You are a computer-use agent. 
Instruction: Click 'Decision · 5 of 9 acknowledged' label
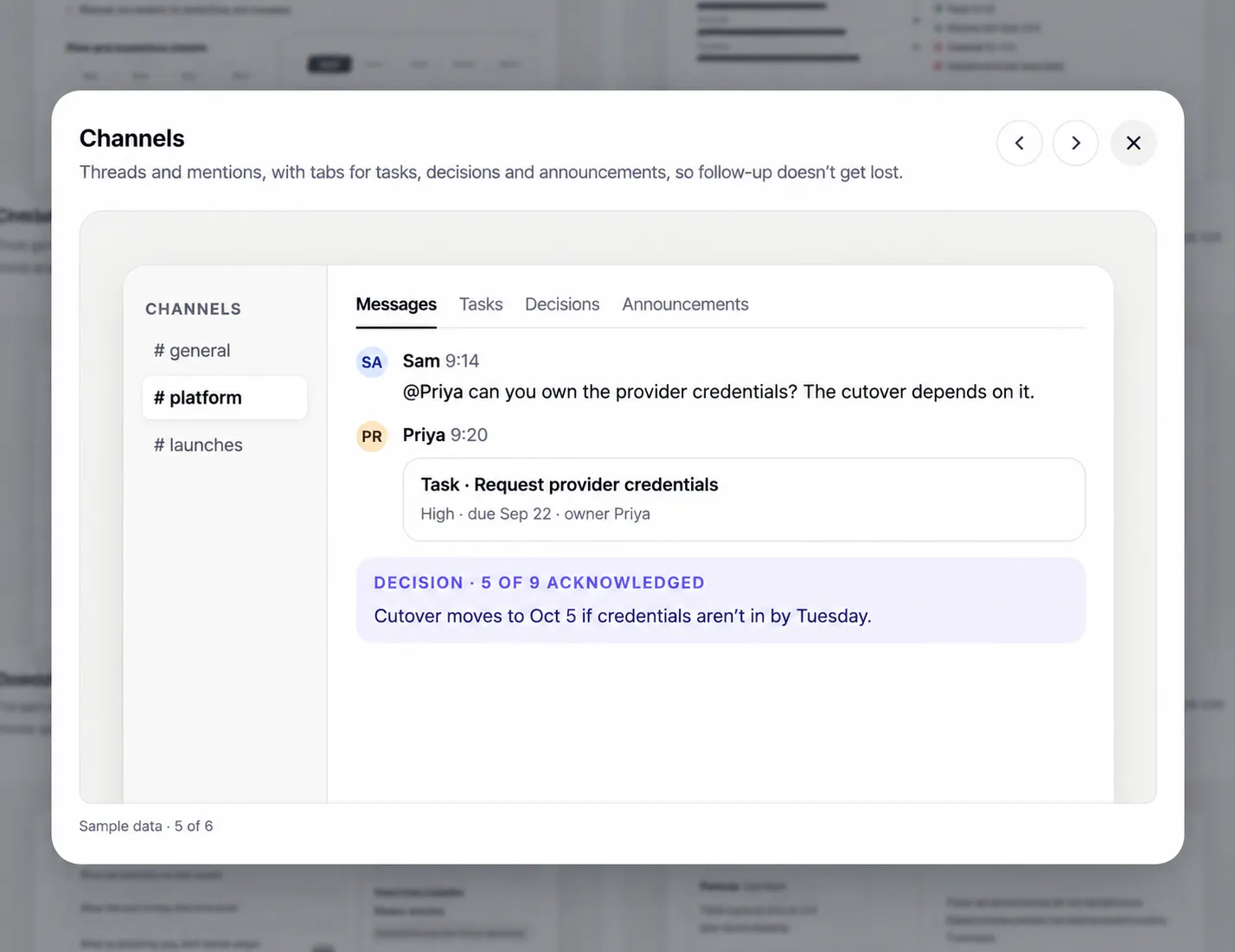539,583
